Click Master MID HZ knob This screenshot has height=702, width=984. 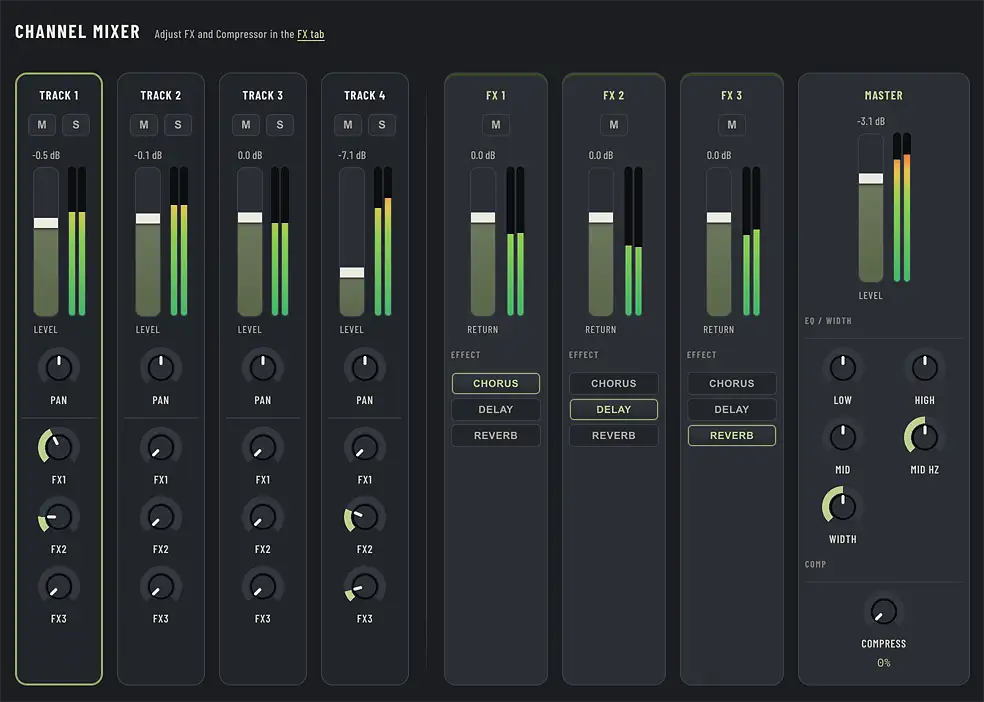pyautogui.click(x=924, y=437)
